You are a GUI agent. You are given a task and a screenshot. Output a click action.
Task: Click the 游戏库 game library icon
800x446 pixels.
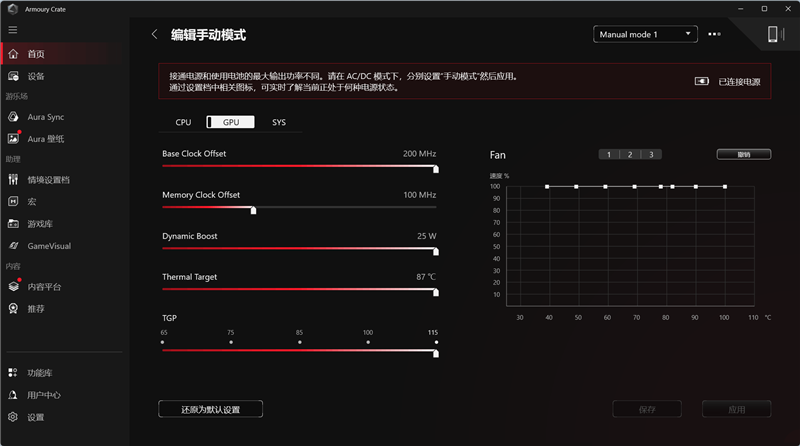[13, 224]
